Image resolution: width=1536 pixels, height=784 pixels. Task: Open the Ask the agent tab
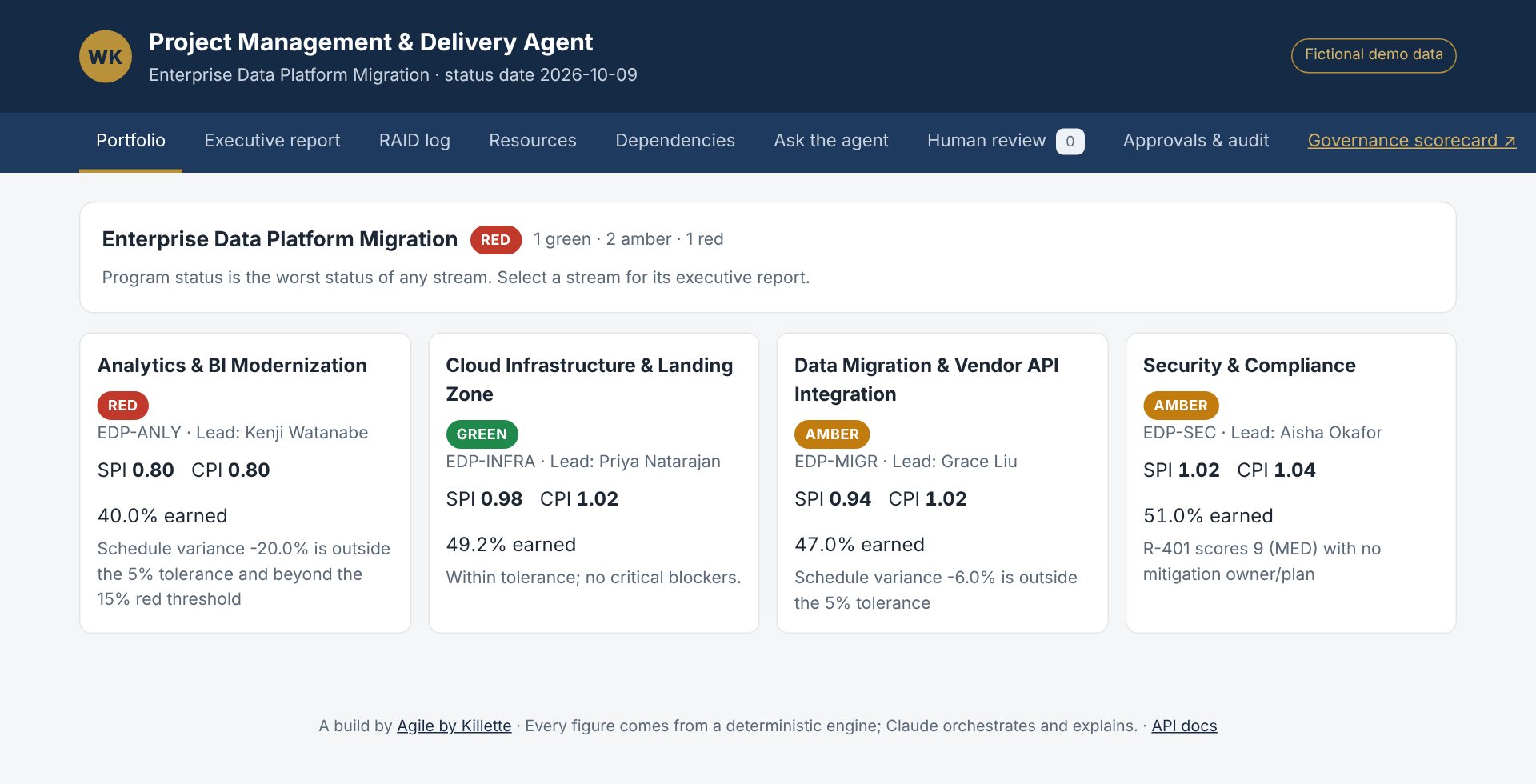tap(831, 141)
